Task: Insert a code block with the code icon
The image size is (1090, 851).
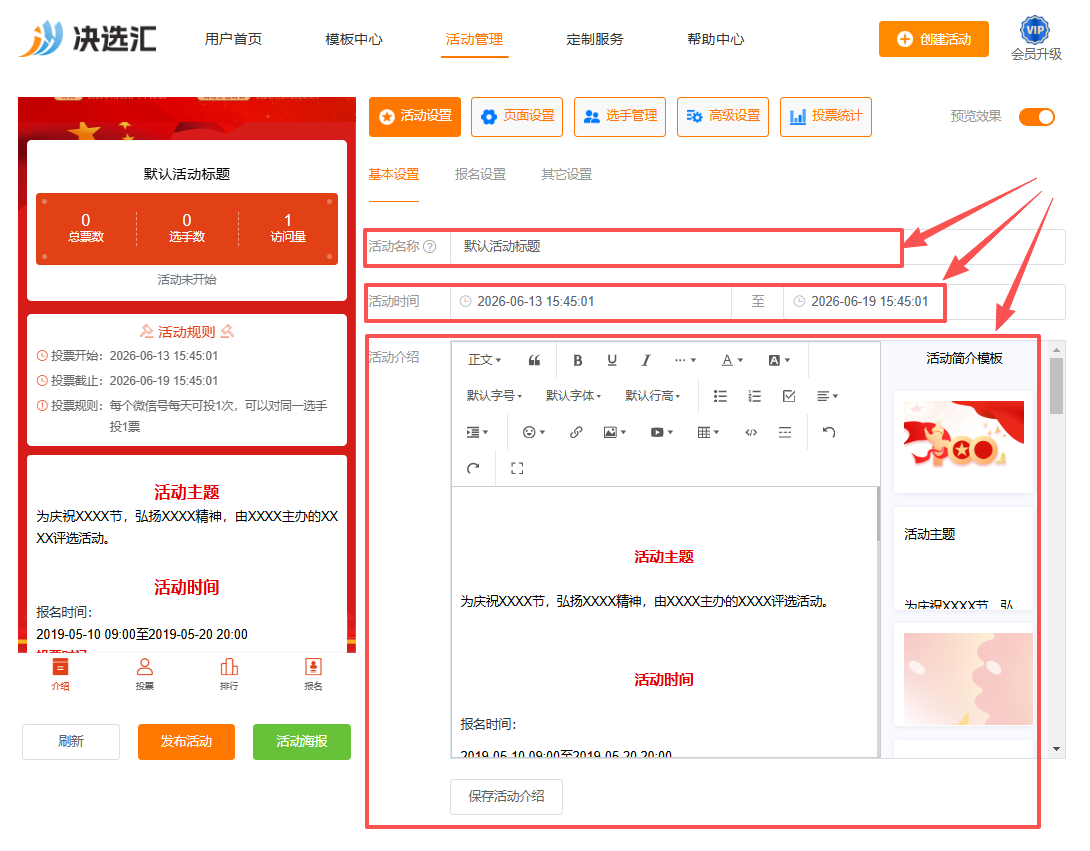Action: (x=751, y=432)
